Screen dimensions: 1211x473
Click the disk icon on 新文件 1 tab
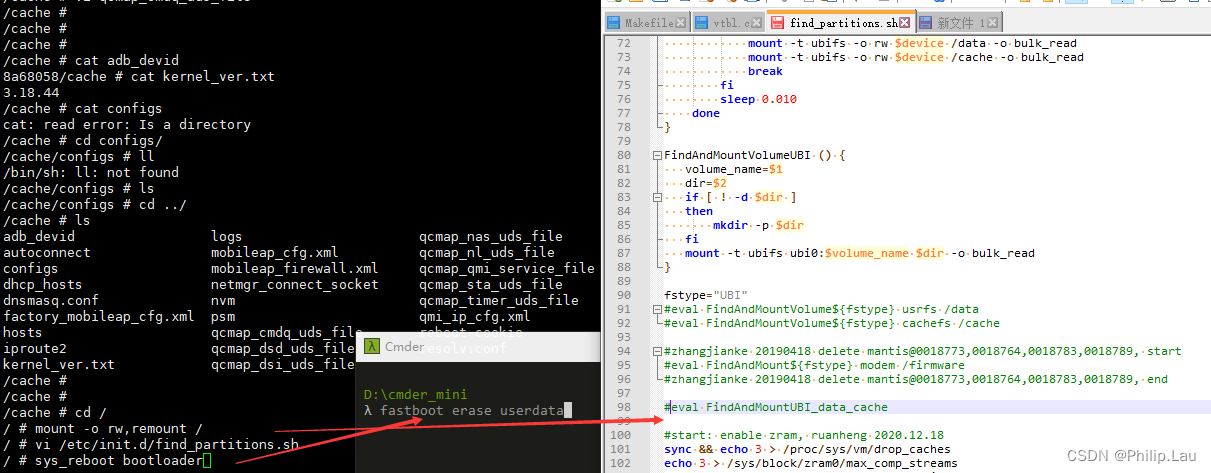point(926,22)
